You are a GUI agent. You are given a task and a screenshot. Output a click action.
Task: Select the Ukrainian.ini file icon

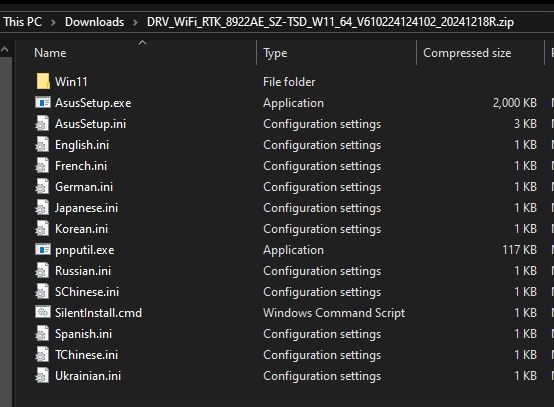42,376
